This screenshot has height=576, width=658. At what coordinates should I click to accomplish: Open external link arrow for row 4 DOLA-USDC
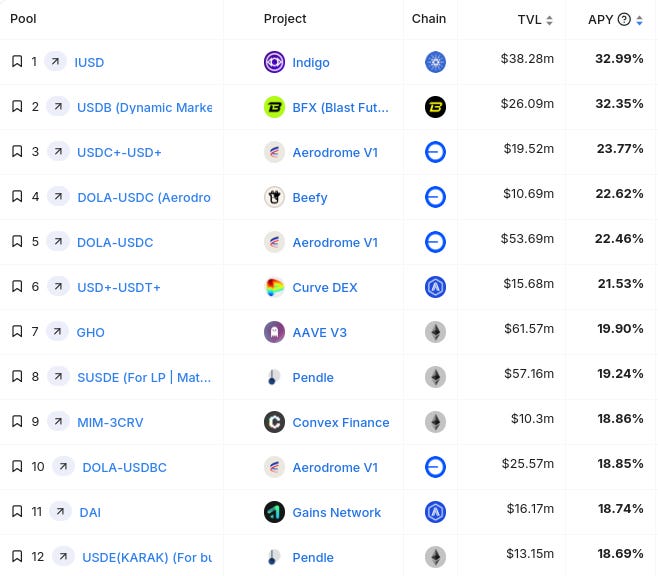(x=58, y=196)
